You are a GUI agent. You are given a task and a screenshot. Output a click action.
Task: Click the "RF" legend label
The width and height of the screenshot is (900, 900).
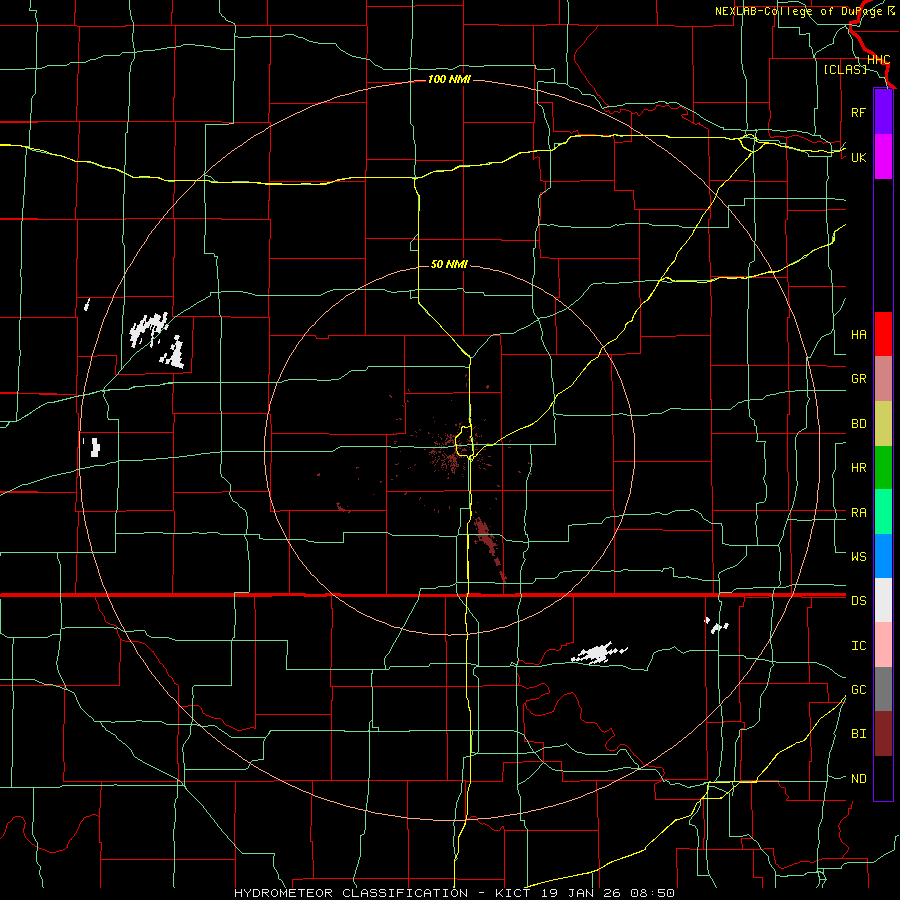858,112
